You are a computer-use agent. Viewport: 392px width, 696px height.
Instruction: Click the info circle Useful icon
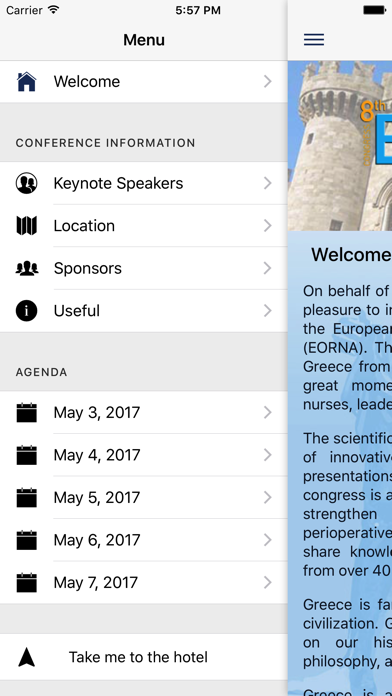[x=27, y=311]
